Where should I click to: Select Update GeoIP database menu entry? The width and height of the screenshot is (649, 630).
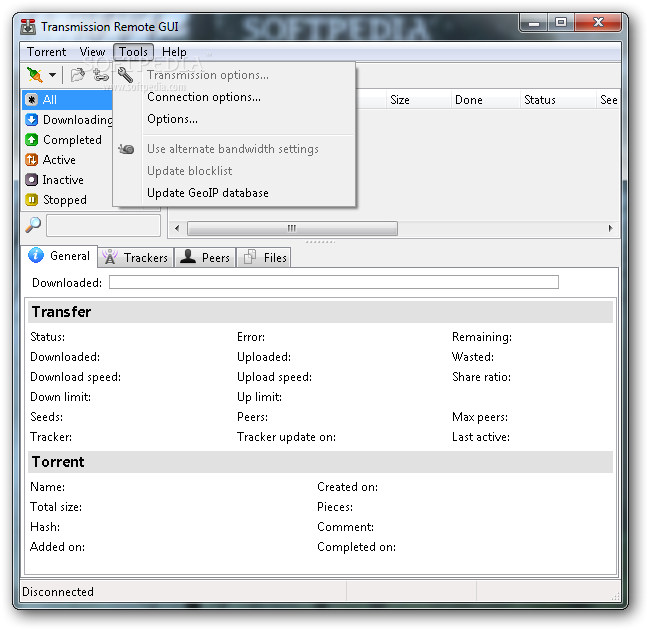click(x=234, y=193)
